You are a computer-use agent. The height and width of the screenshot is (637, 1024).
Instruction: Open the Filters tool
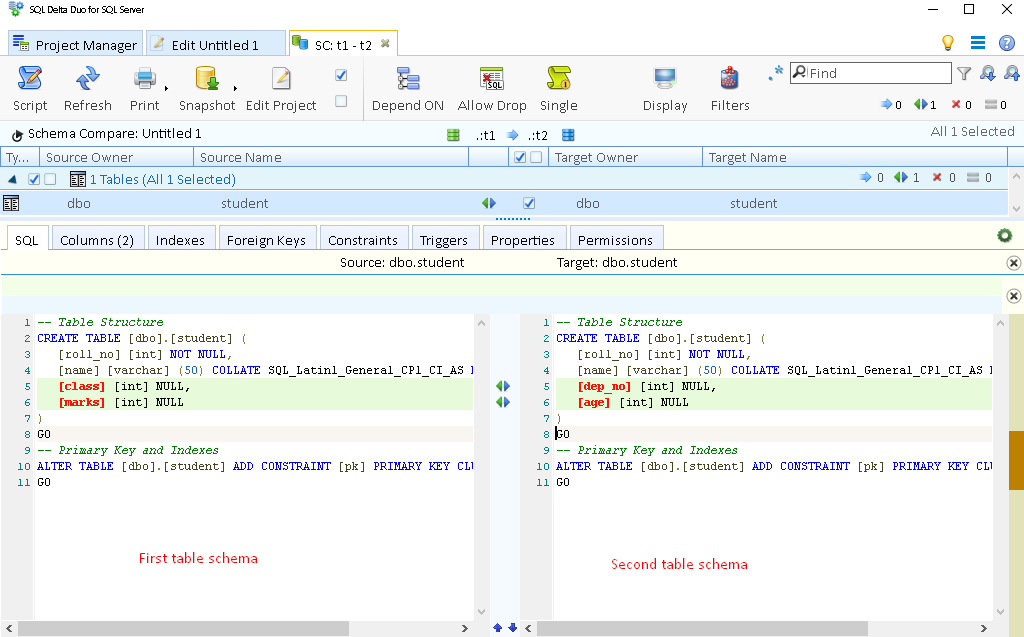729,86
